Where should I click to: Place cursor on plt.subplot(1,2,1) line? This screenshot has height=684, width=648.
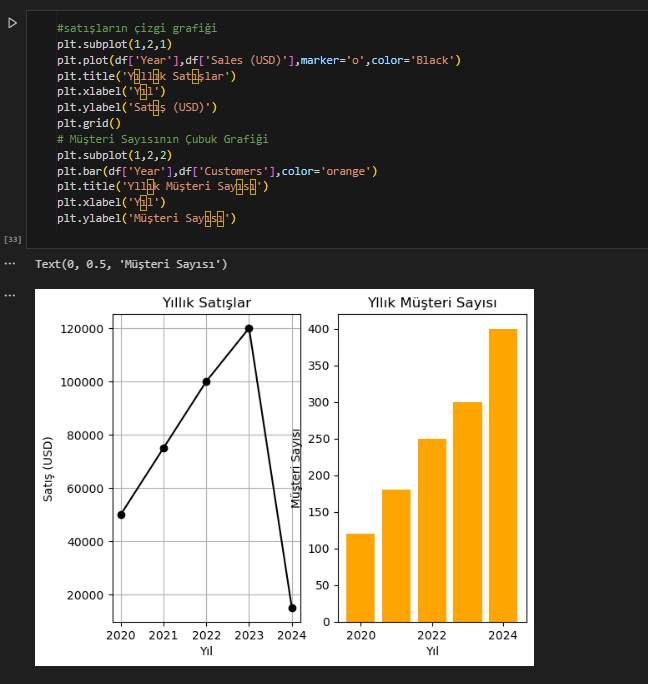pos(114,44)
